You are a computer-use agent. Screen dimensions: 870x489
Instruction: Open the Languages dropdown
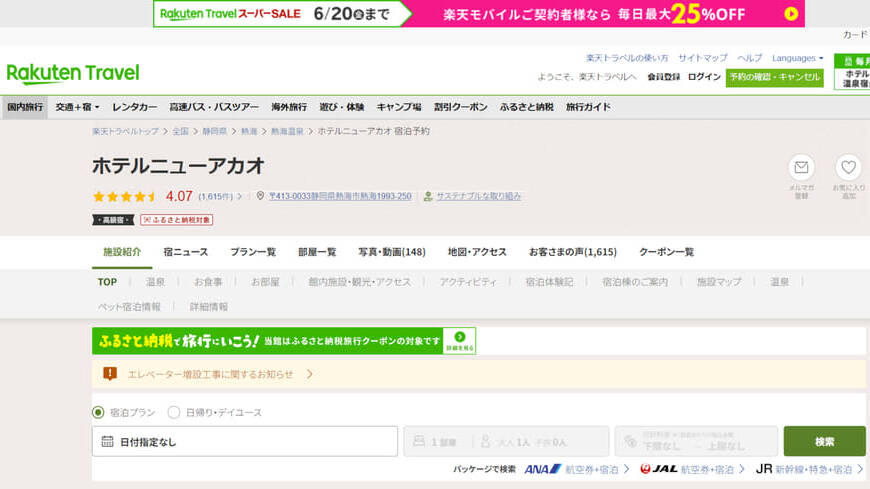(797, 58)
